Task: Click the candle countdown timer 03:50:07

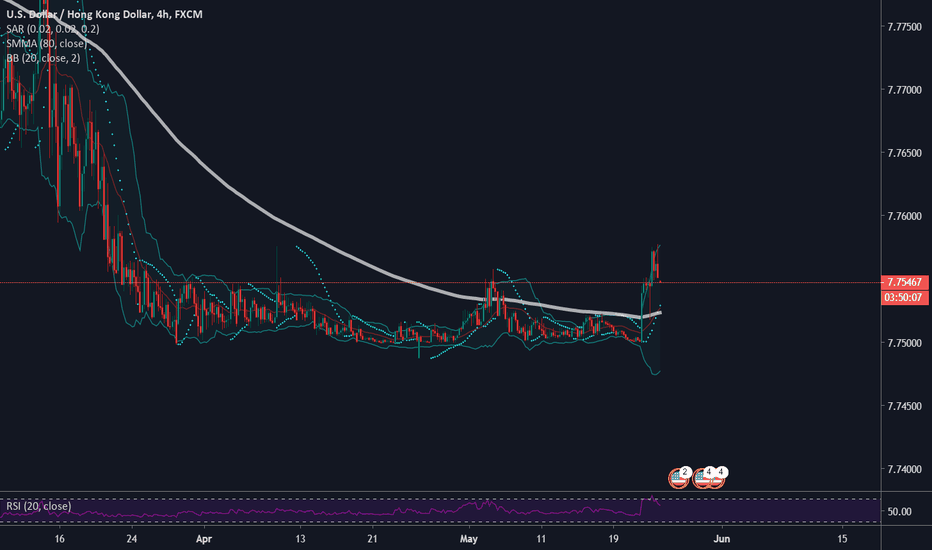Action: click(x=904, y=297)
